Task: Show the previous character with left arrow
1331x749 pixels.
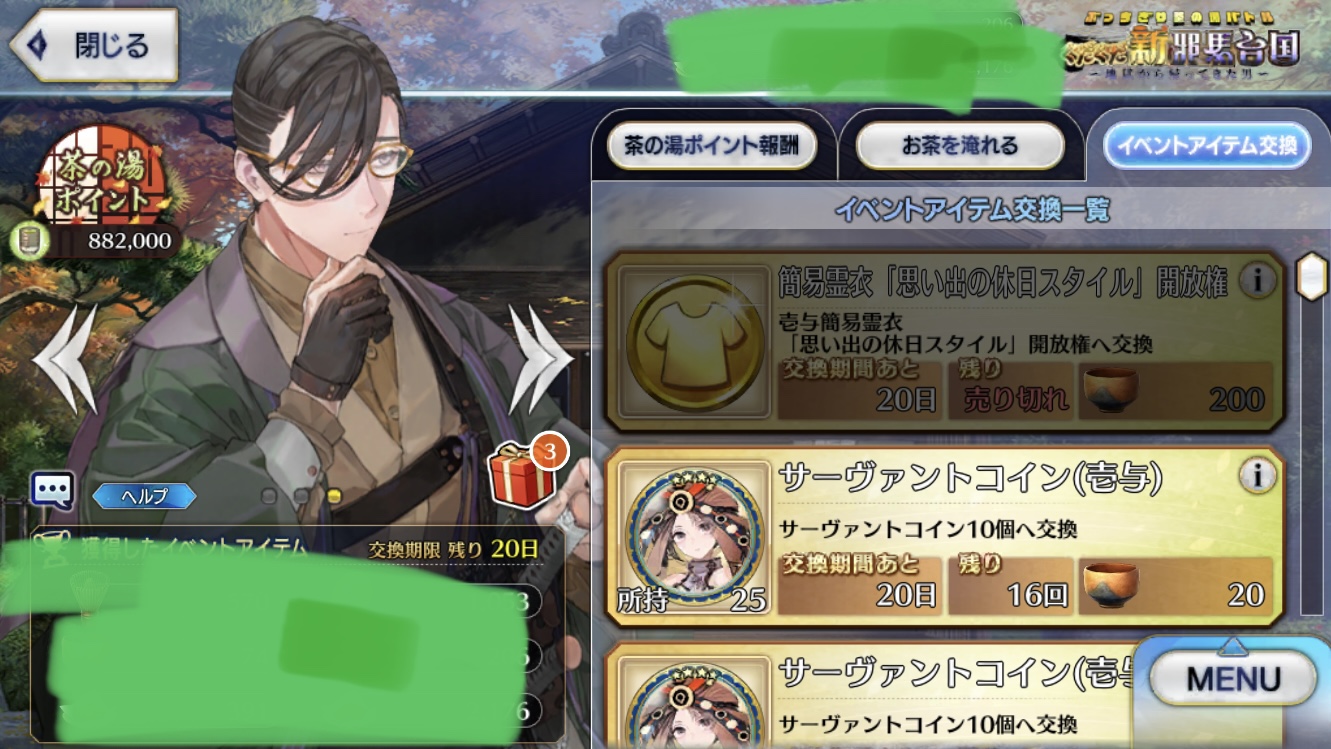Action: coord(66,360)
